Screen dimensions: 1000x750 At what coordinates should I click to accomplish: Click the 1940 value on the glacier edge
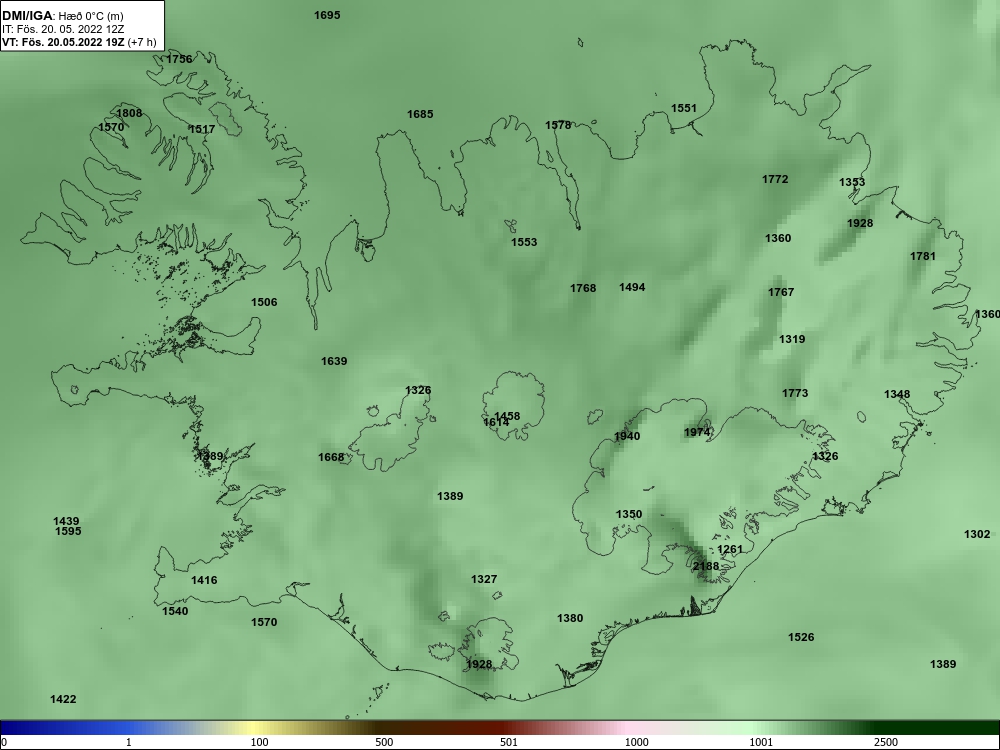[x=627, y=436]
